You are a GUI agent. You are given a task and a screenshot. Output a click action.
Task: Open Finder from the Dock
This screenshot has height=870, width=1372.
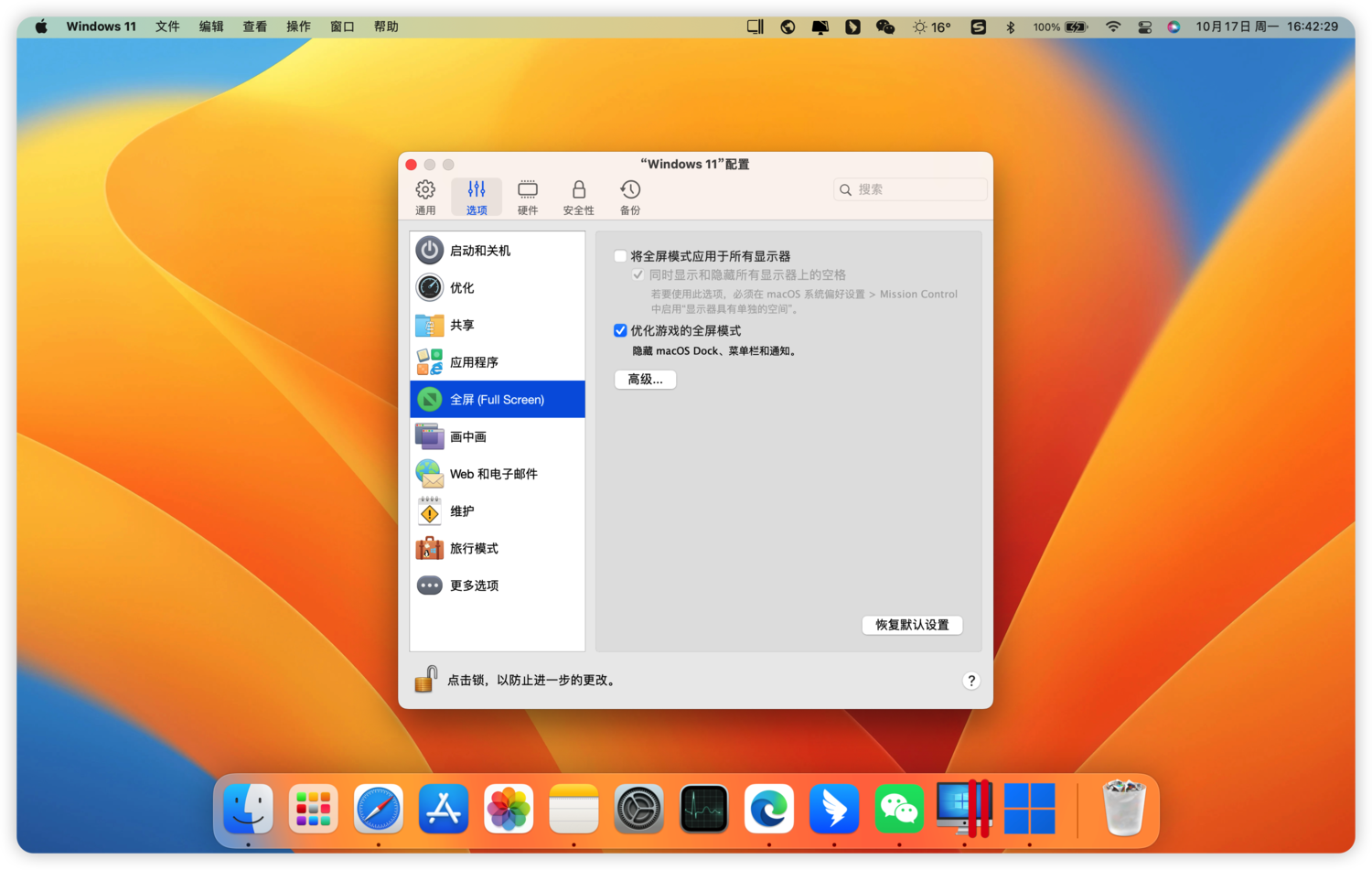tap(248, 809)
